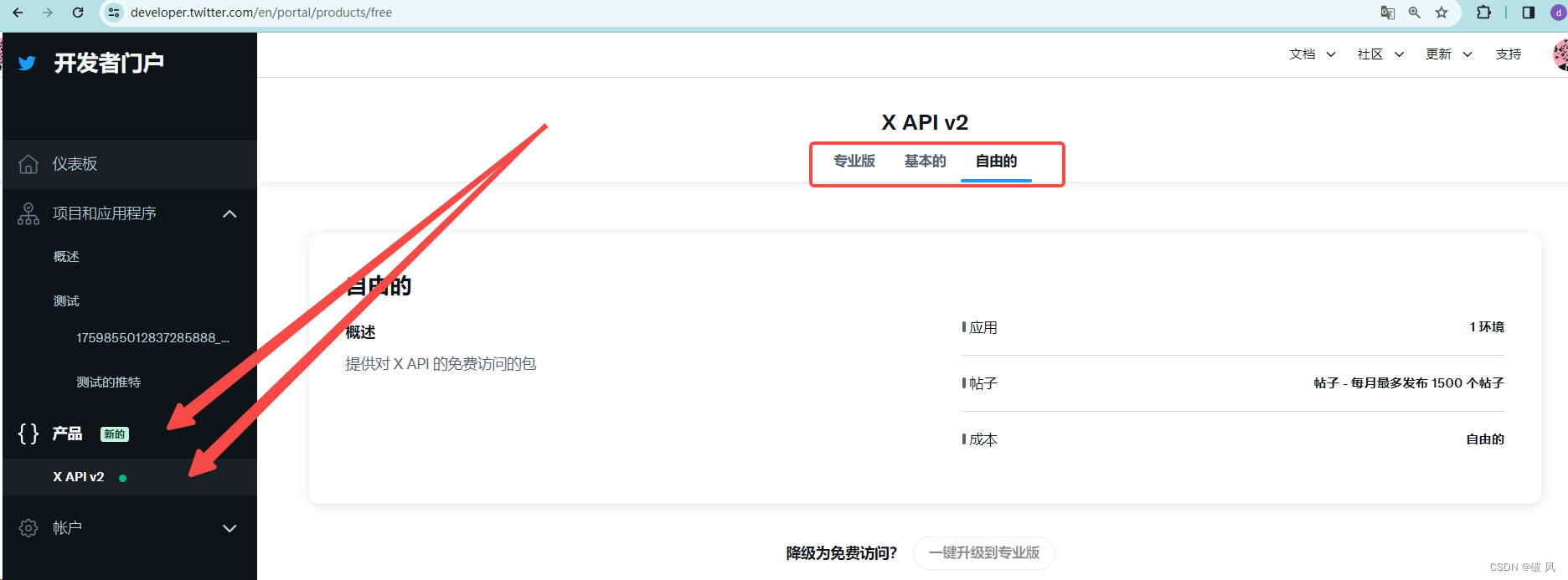Viewport: 1568px width, 580px height.
Task: Open the zoom magnifier icon
Action: pos(1415,13)
